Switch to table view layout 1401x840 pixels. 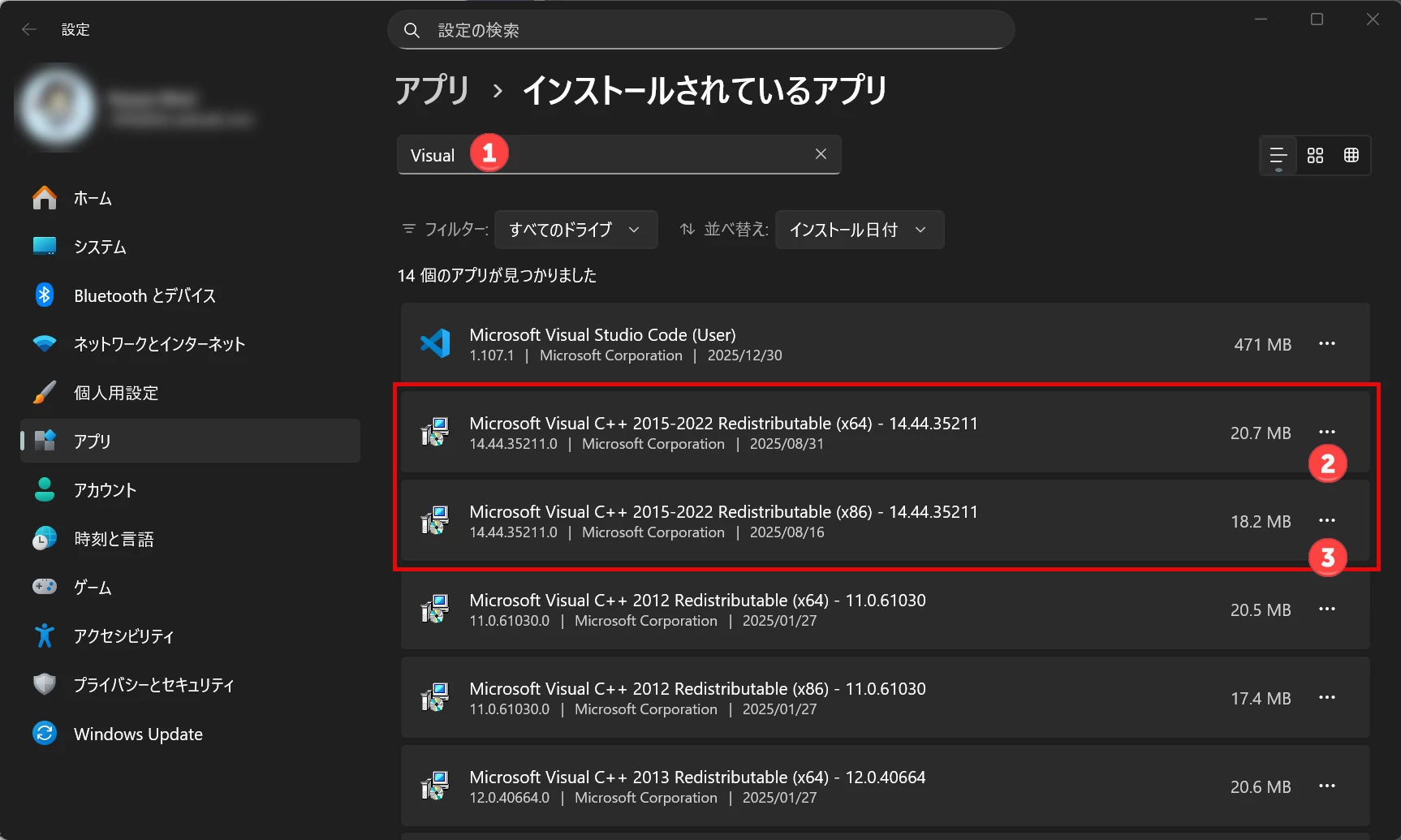(x=1351, y=155)
